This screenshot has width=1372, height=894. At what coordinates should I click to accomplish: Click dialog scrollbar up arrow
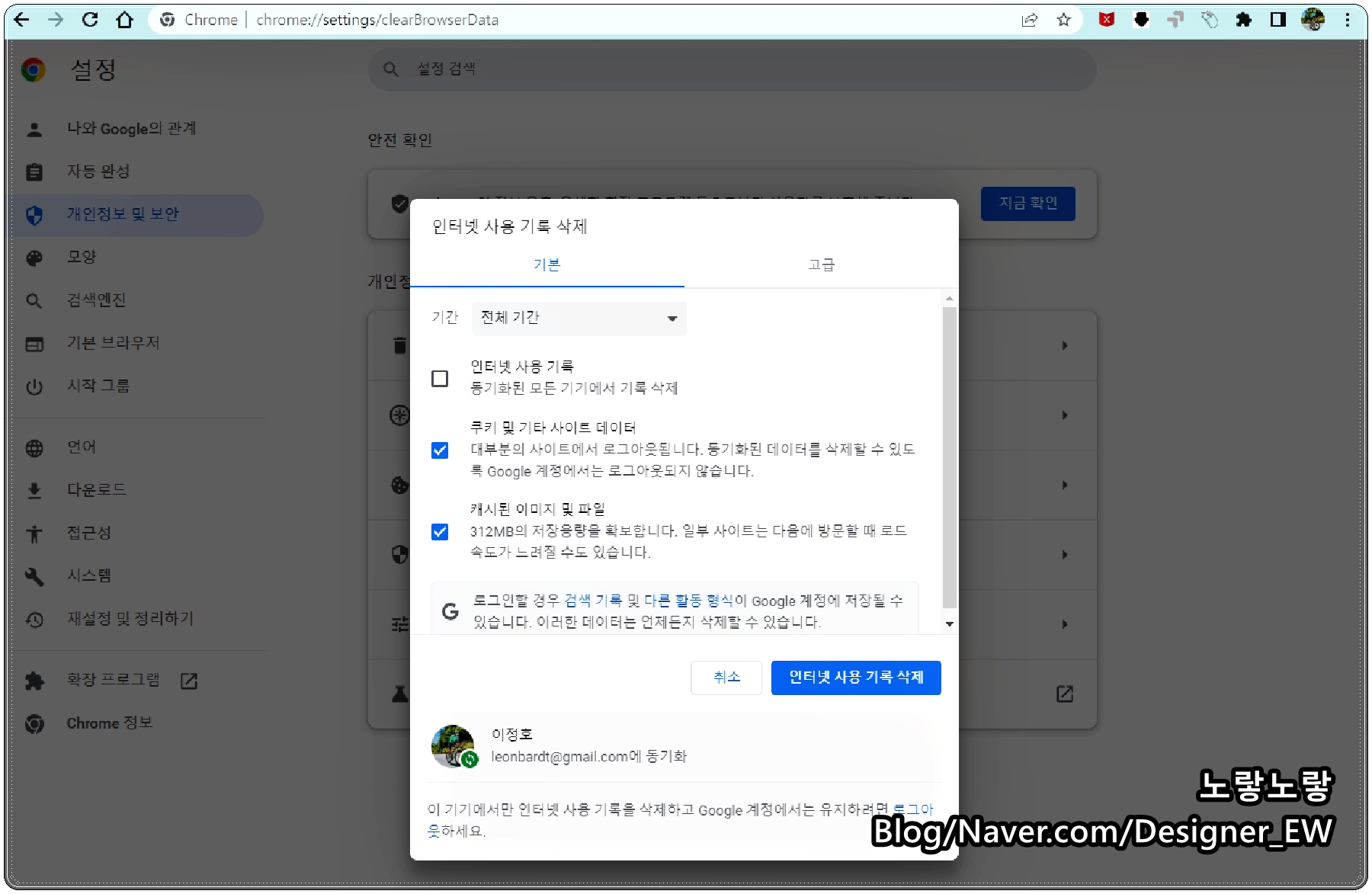click(x=949, y=298)
